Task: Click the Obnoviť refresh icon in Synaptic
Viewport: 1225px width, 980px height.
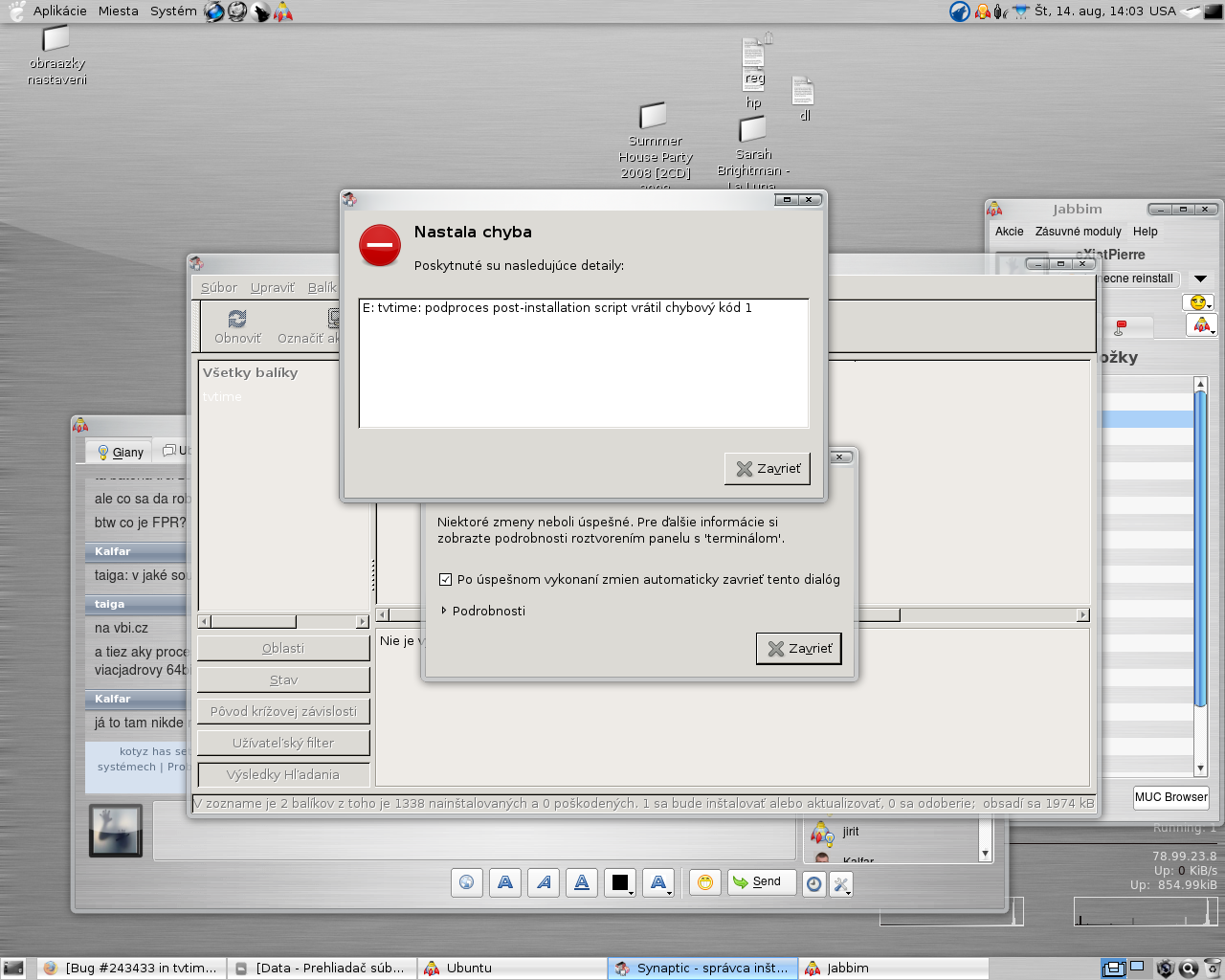Action: point(237,319)
